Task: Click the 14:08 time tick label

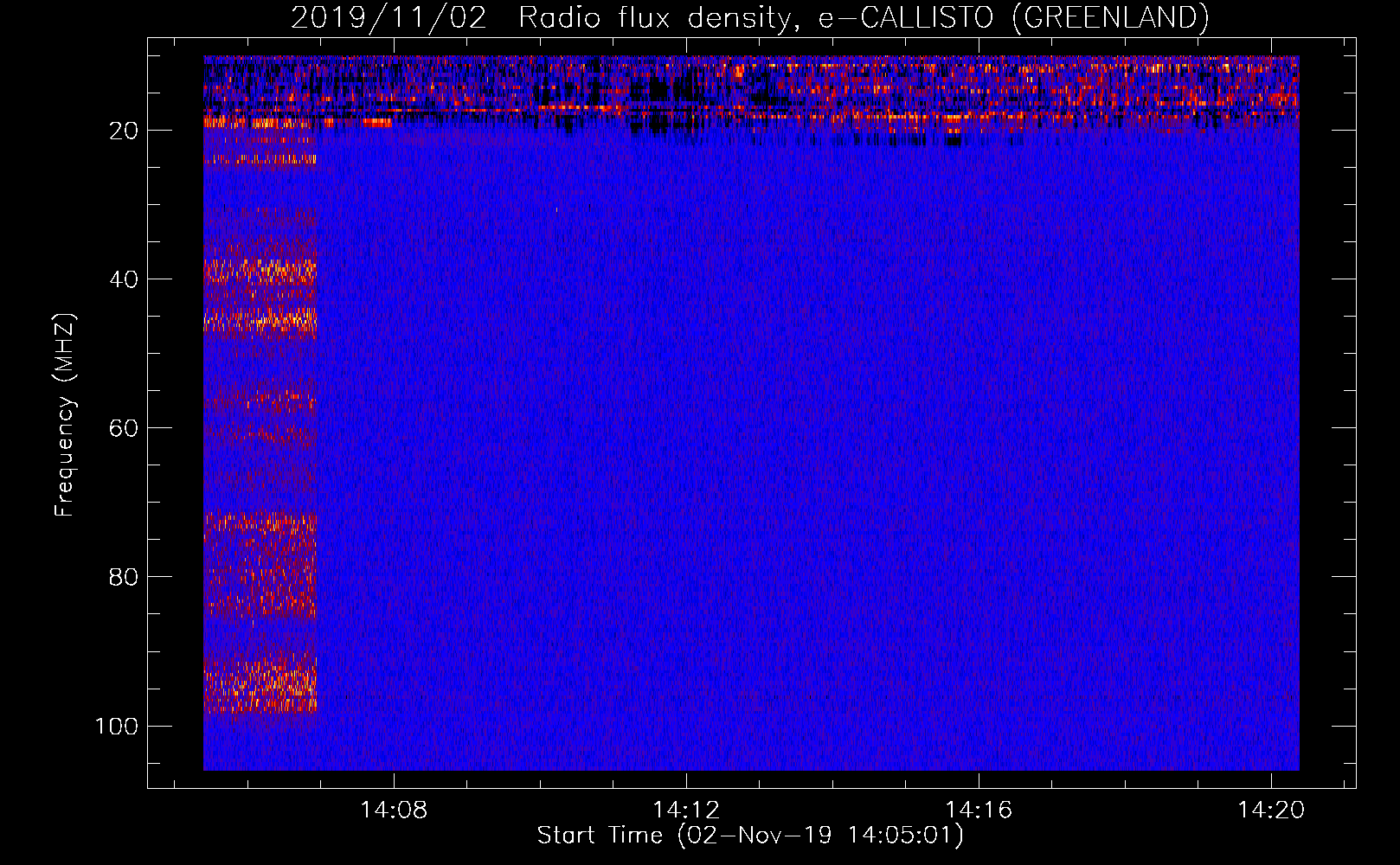Action: point(394,811)
